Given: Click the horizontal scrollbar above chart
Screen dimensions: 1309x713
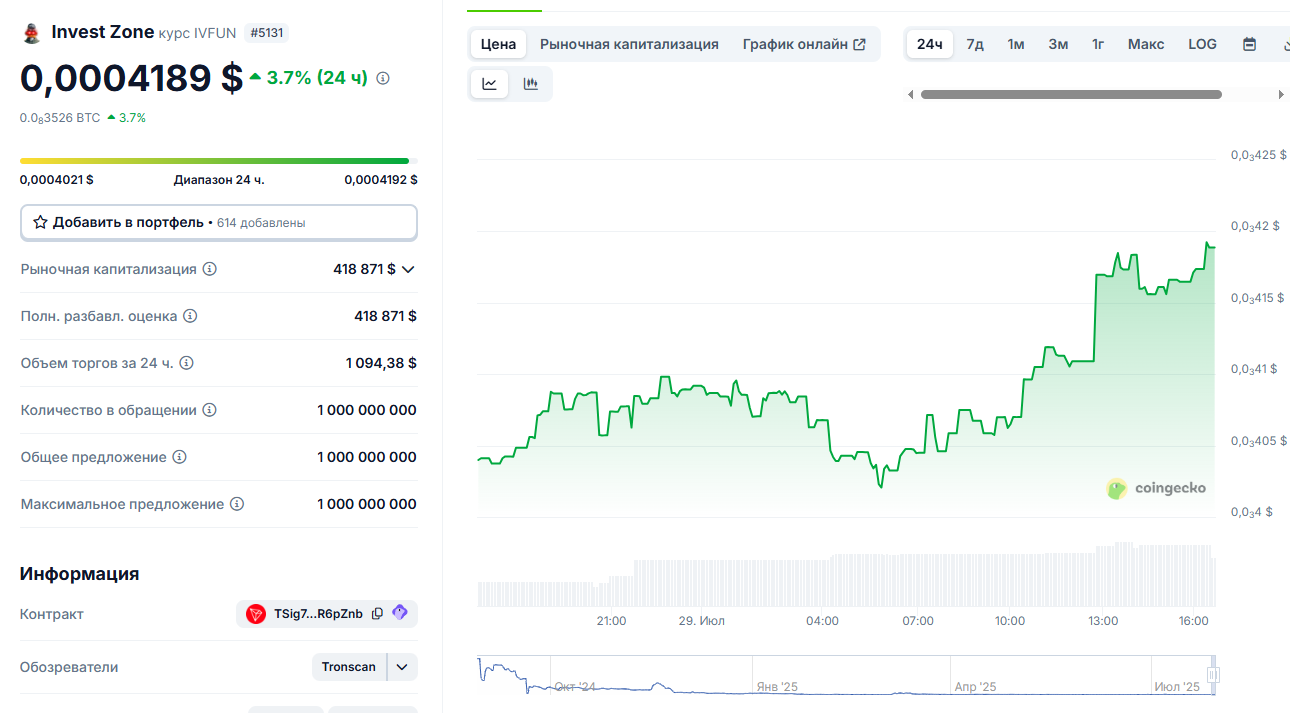Looking at the screenshot, I should coord(1071,95).
